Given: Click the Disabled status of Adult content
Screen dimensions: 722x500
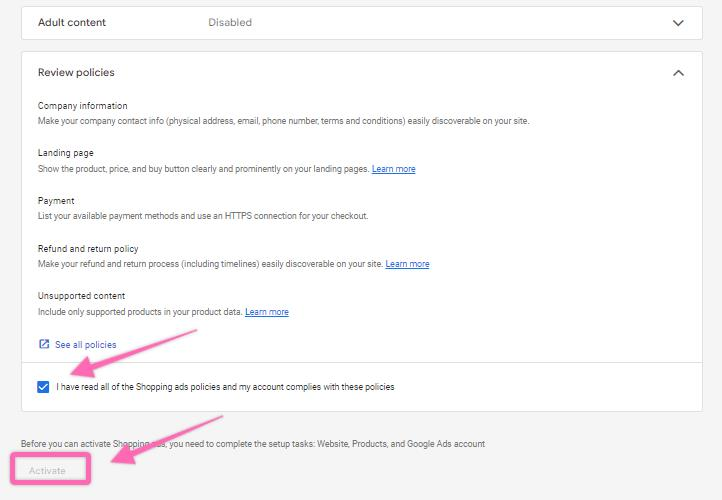Looking at the screenshot, I should [230, 23].
